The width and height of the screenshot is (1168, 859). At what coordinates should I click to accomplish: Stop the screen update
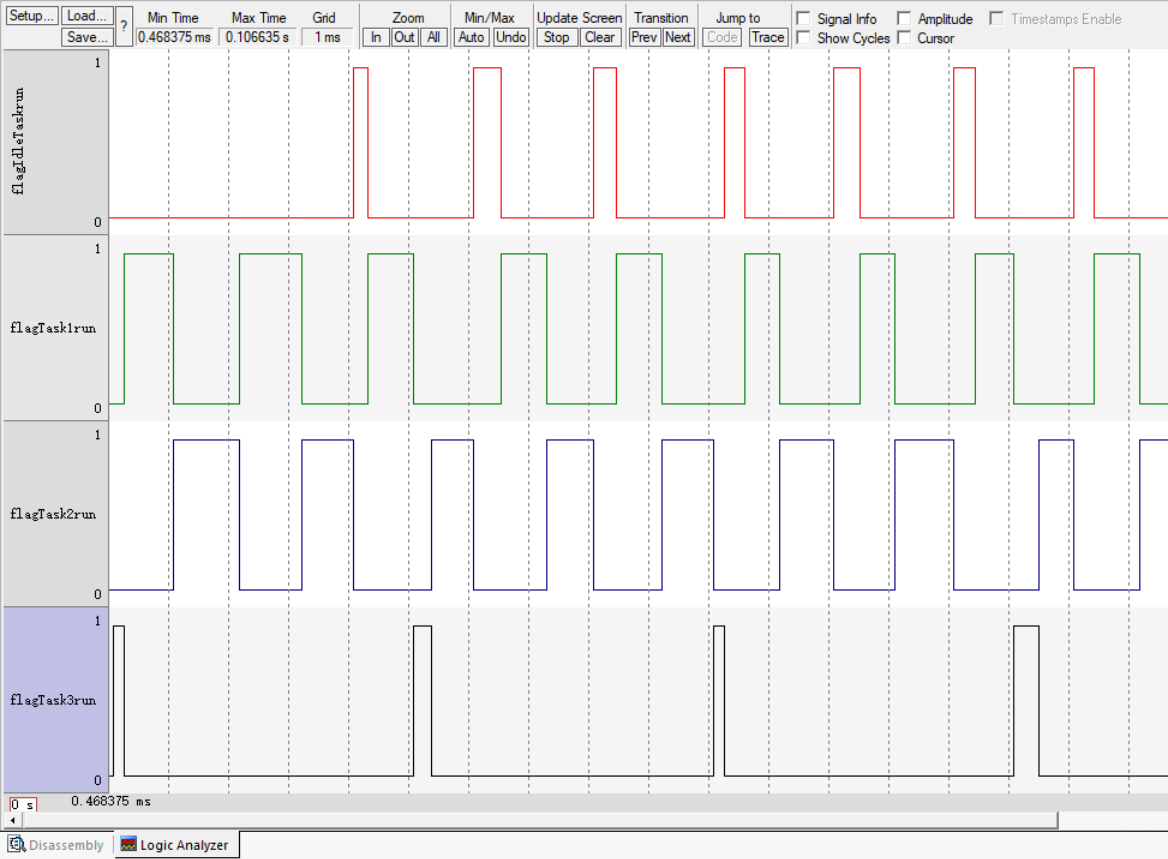click(556, 37)
